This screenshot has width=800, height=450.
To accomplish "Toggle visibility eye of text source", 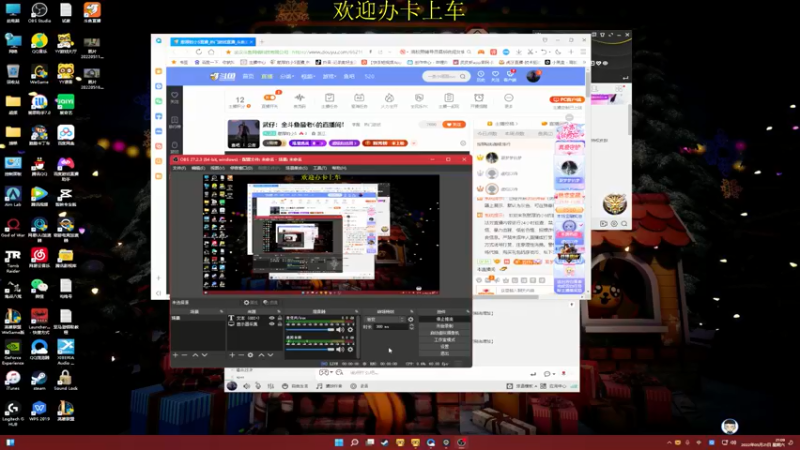I will coord(271,318).
